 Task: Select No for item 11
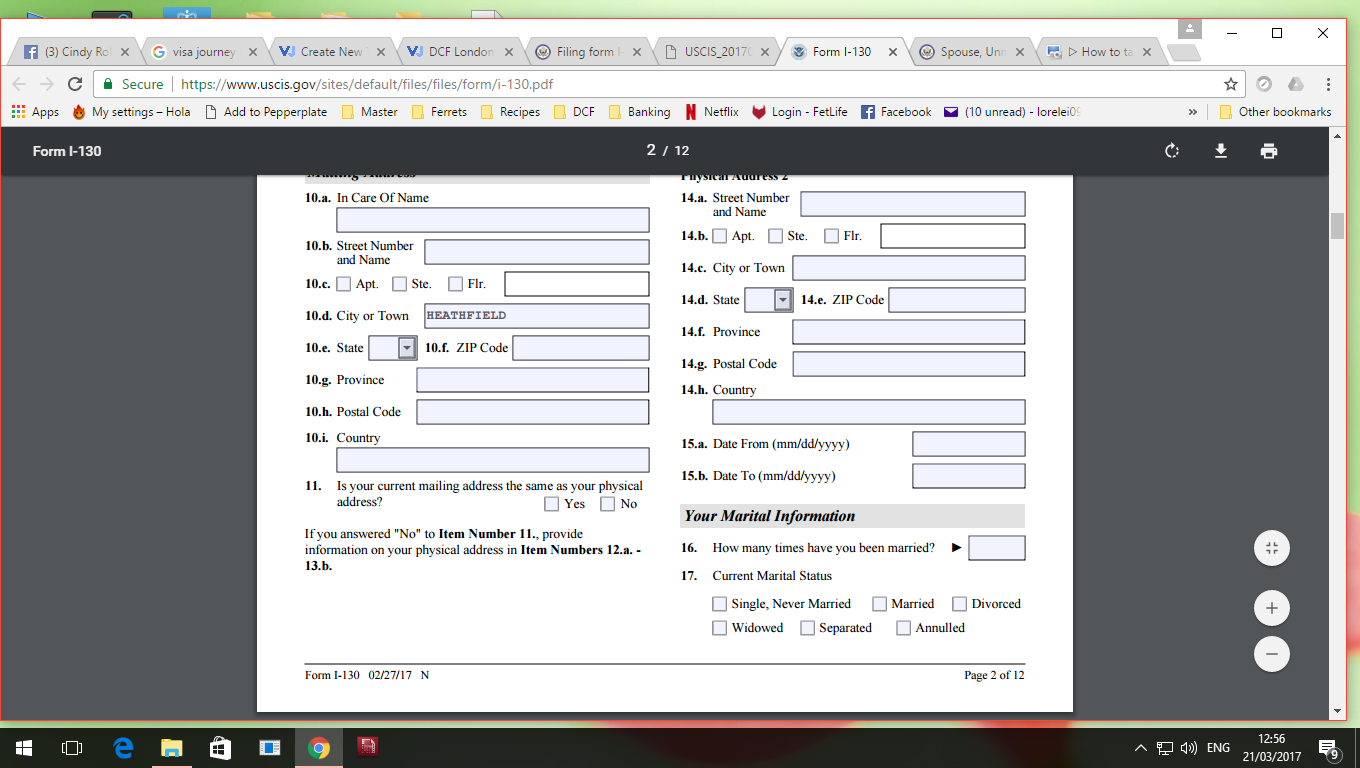click(608, 504)
